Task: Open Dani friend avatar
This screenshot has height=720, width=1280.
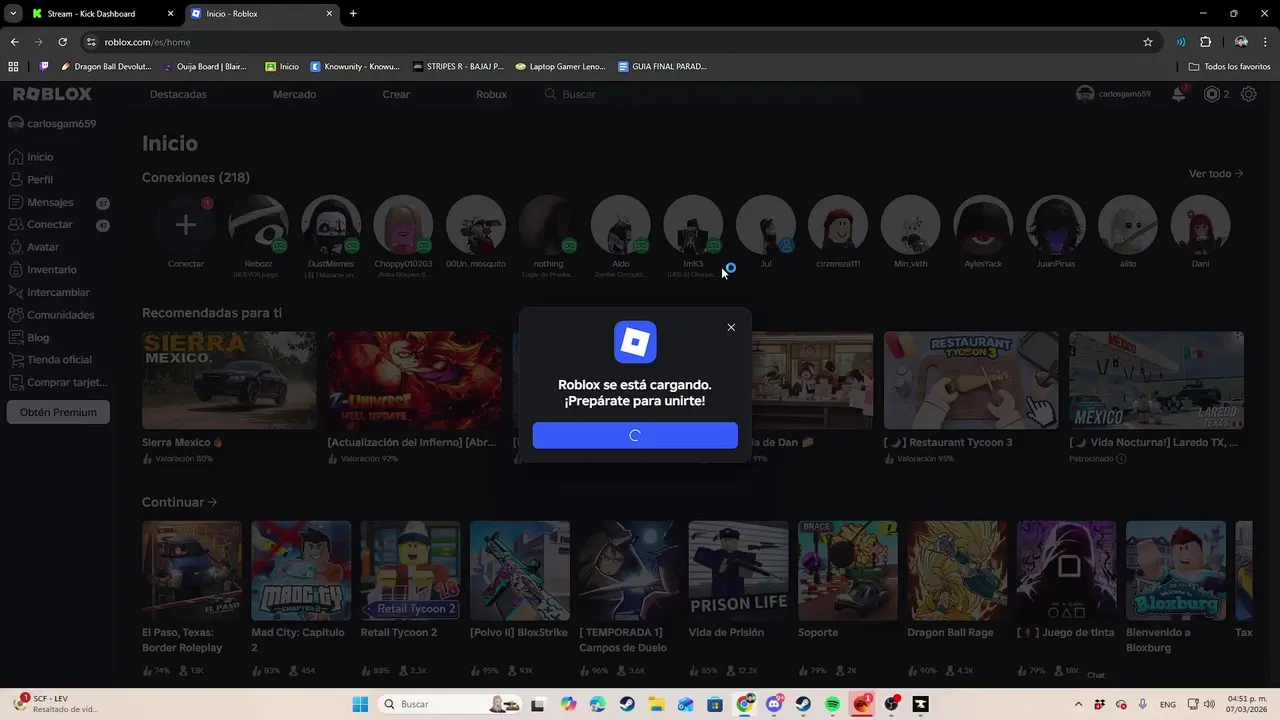Action: coord(1200,225)
